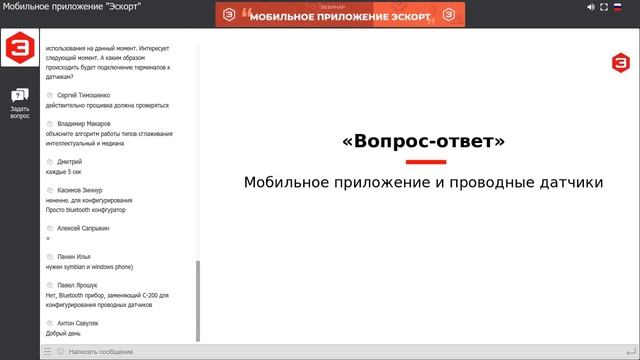Click message 'действительно прошивка должна проверяться'
Image resolution: width=640 pixels, height=360 pixels.
[107, 105]
